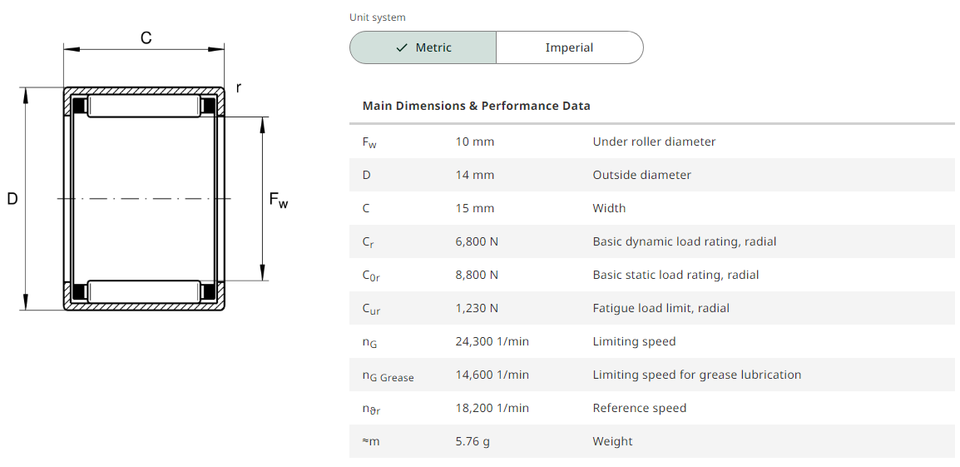The image size is (960, 467).
Task: Click the r radius label in the drawing
Action: click(238, 88)
